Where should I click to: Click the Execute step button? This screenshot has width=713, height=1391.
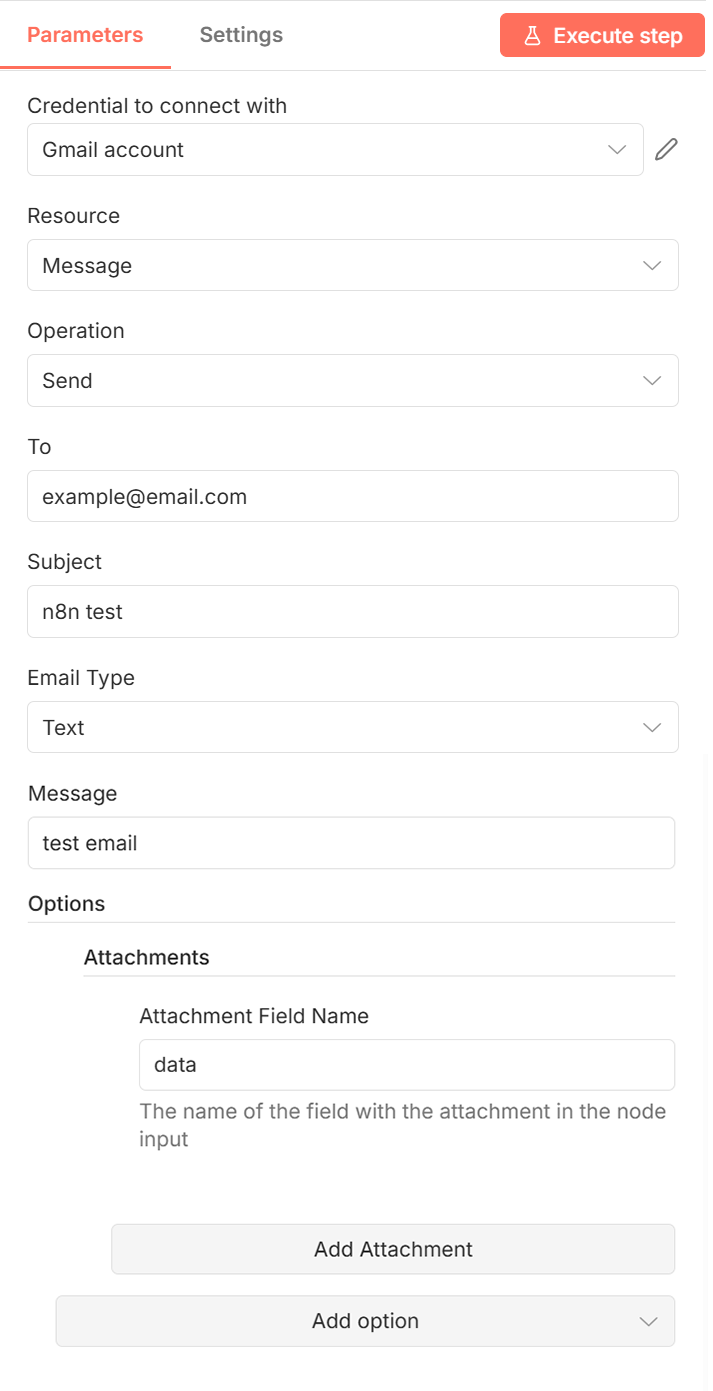tap(602, 35)
